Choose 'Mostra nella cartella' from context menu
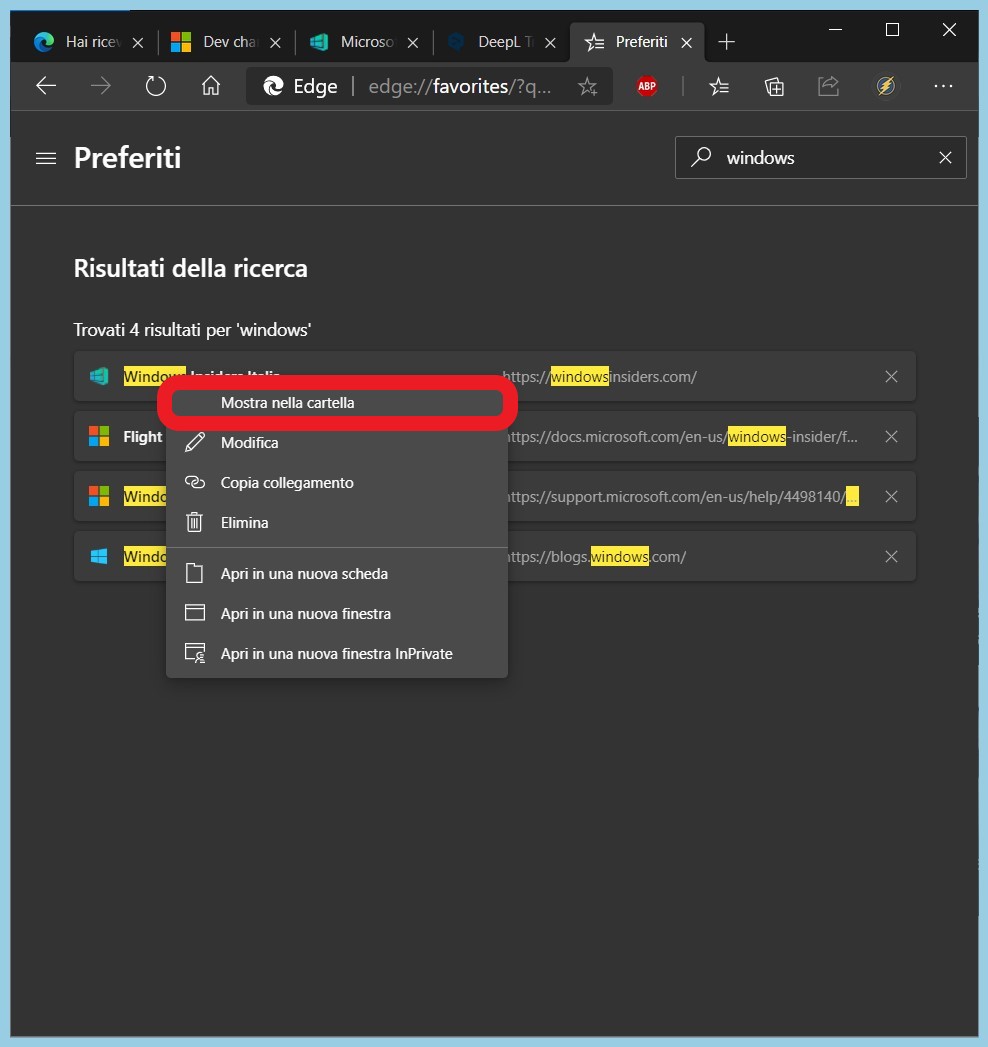 click(337, 403)
